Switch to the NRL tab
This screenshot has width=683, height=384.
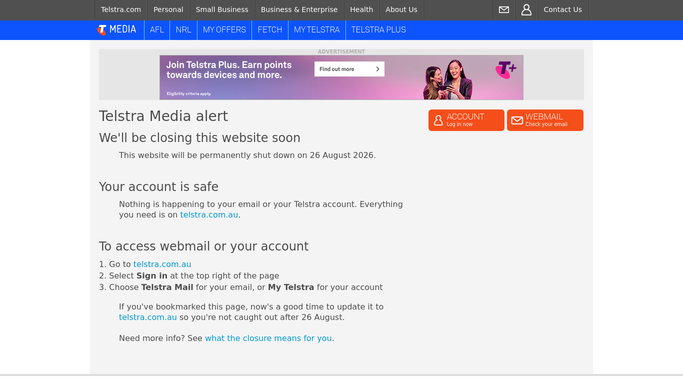tap(183, 30)
